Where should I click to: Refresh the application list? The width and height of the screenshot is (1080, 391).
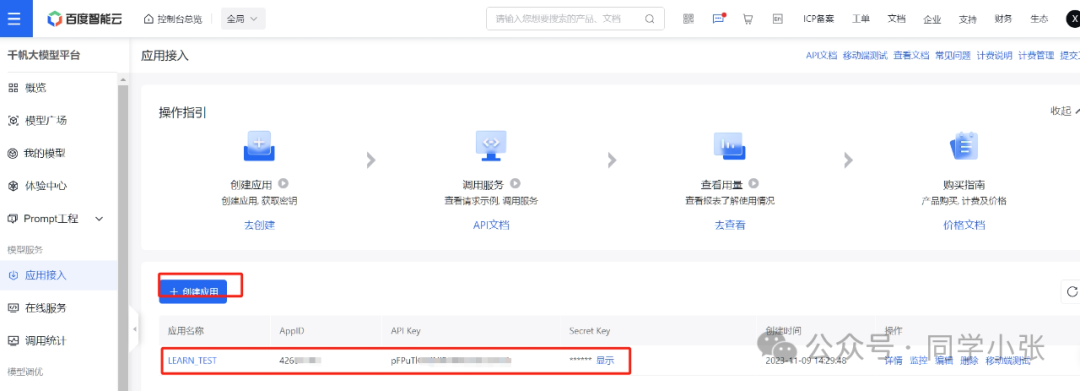[x=1071, y=292]
